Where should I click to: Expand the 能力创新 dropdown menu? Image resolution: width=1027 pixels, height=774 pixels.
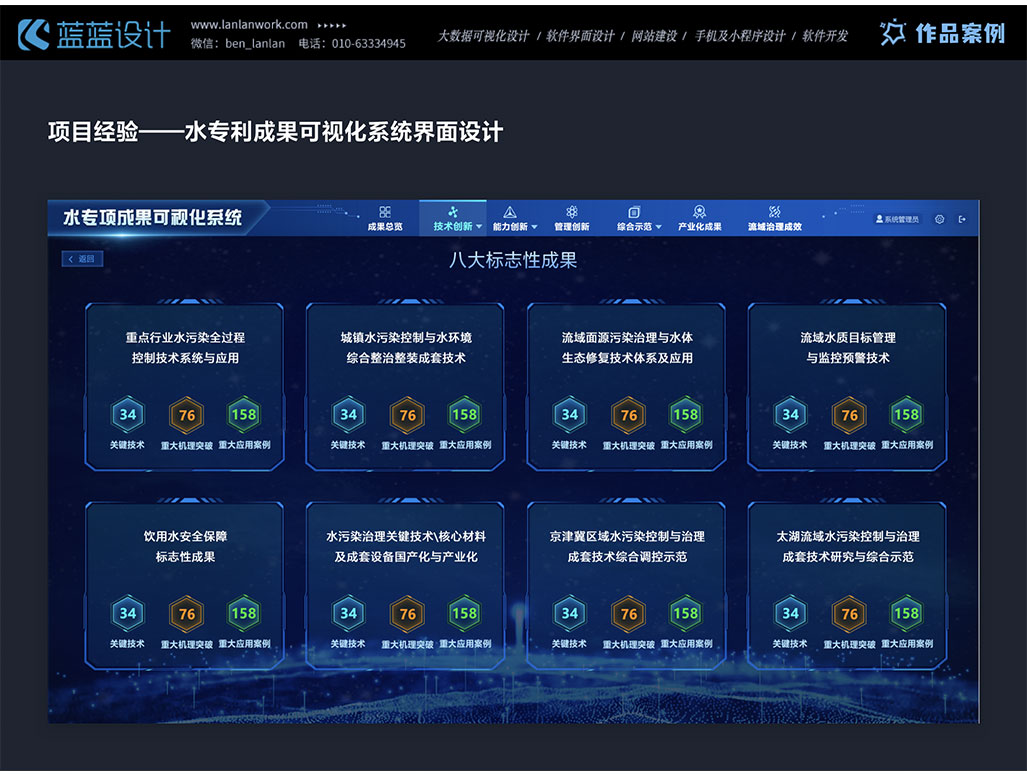(x=534, y=227)
